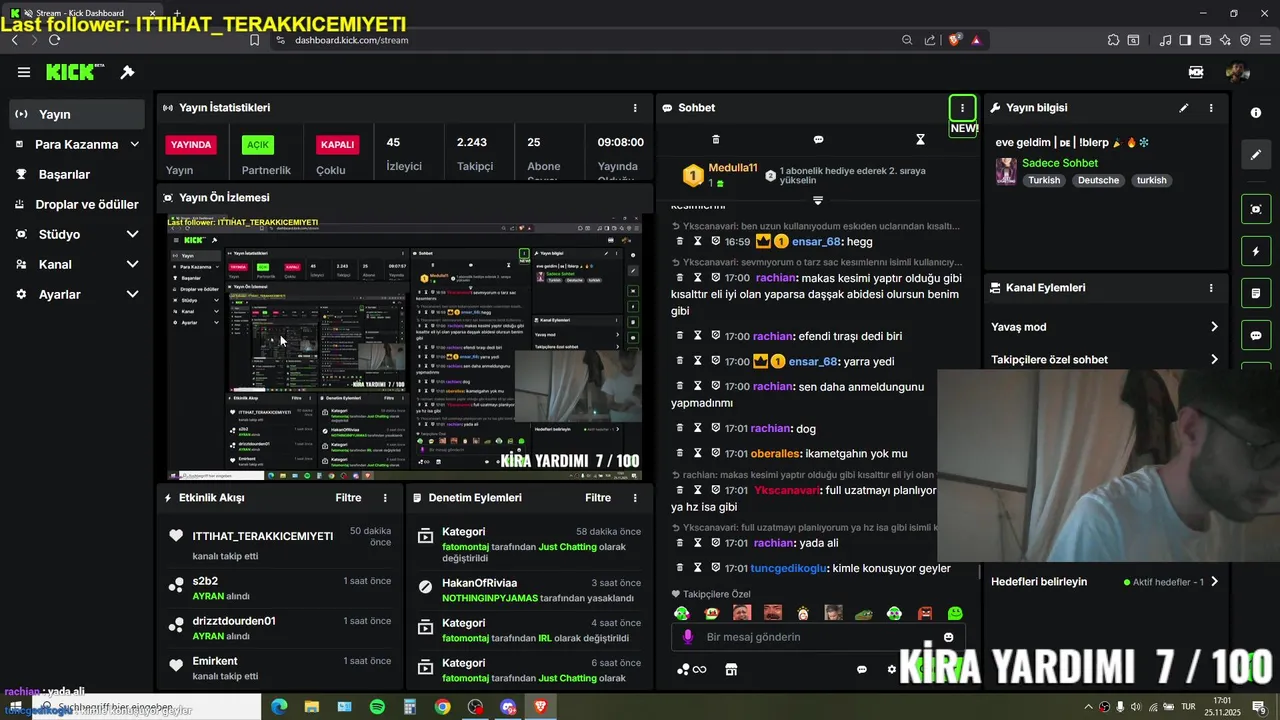
Task: Click the YAYINDA live status badge
Action: [x=191, y=144]
